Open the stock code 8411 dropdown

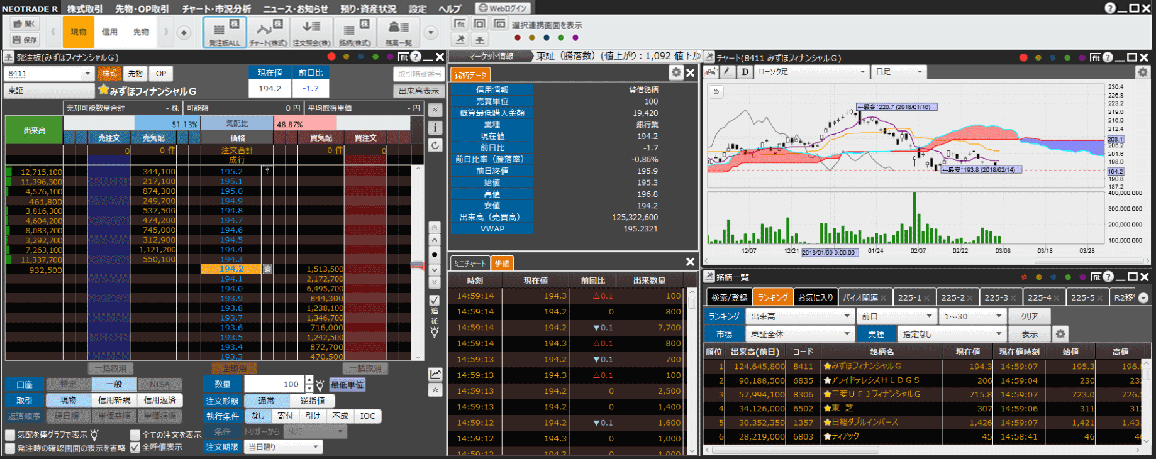[88, 74]
